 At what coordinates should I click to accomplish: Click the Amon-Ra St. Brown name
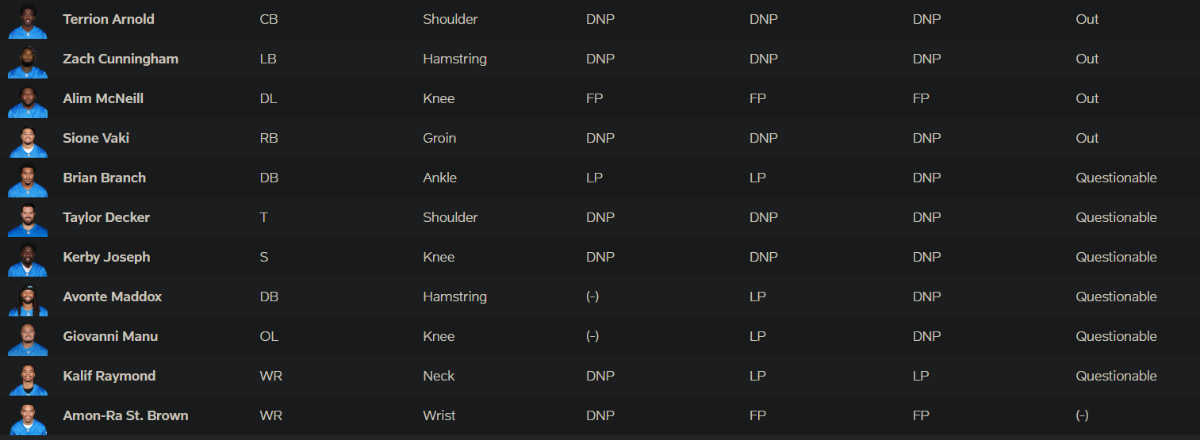point(125,415)
